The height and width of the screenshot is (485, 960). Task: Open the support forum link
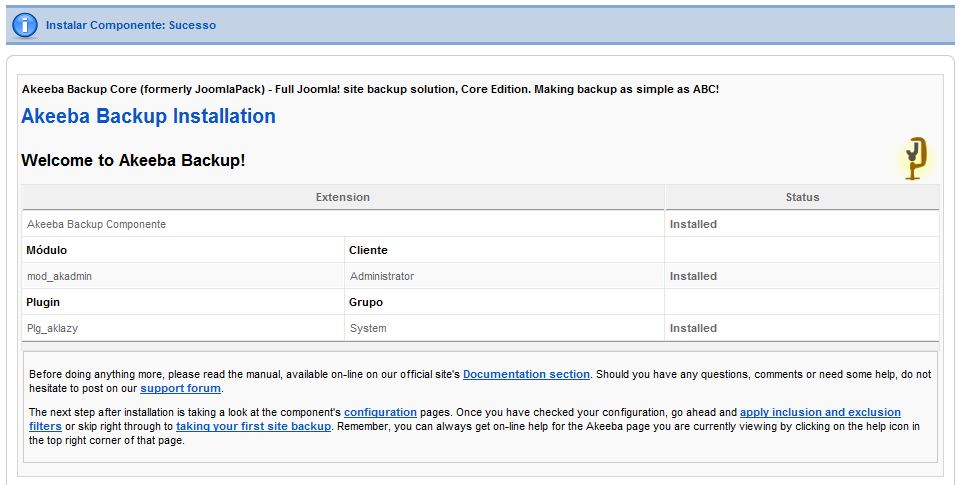coord(180,388)
